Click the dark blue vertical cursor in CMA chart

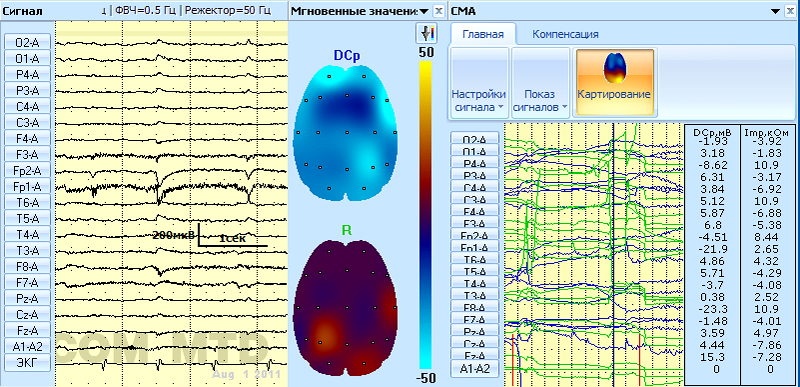[613, 254]
